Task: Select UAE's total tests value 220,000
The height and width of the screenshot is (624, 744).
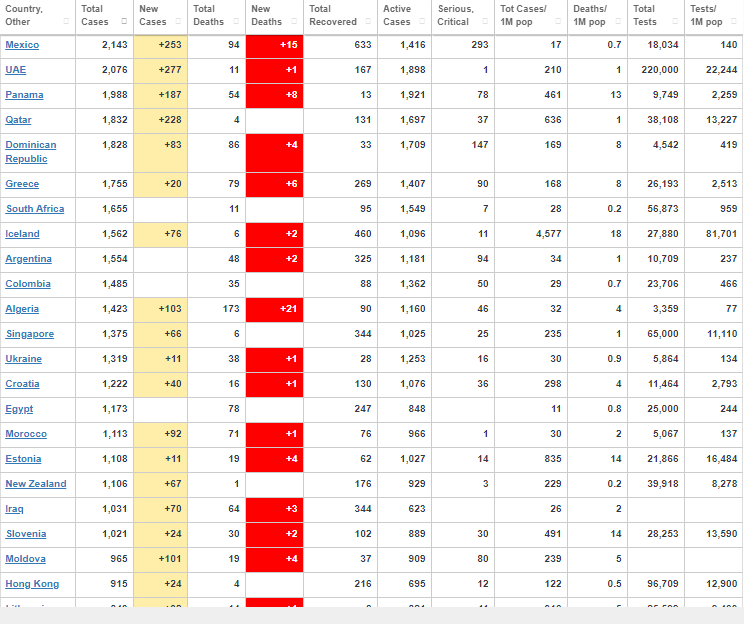Action: (x=660, y=70)
